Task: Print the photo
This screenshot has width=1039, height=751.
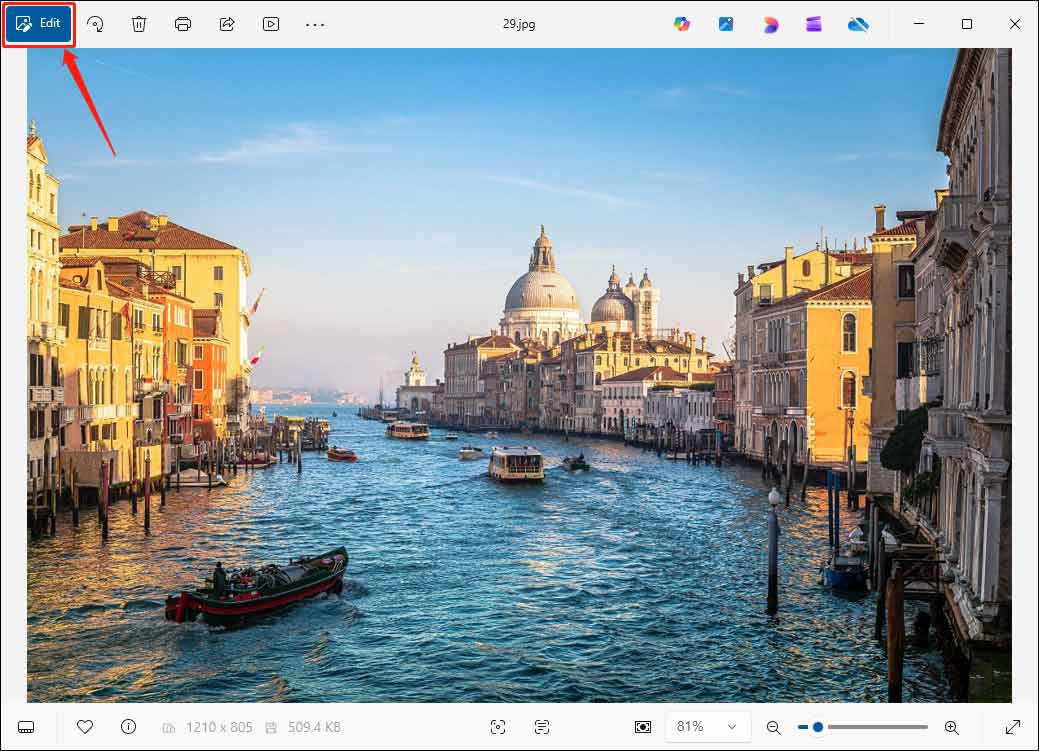Action: point(183,23)
